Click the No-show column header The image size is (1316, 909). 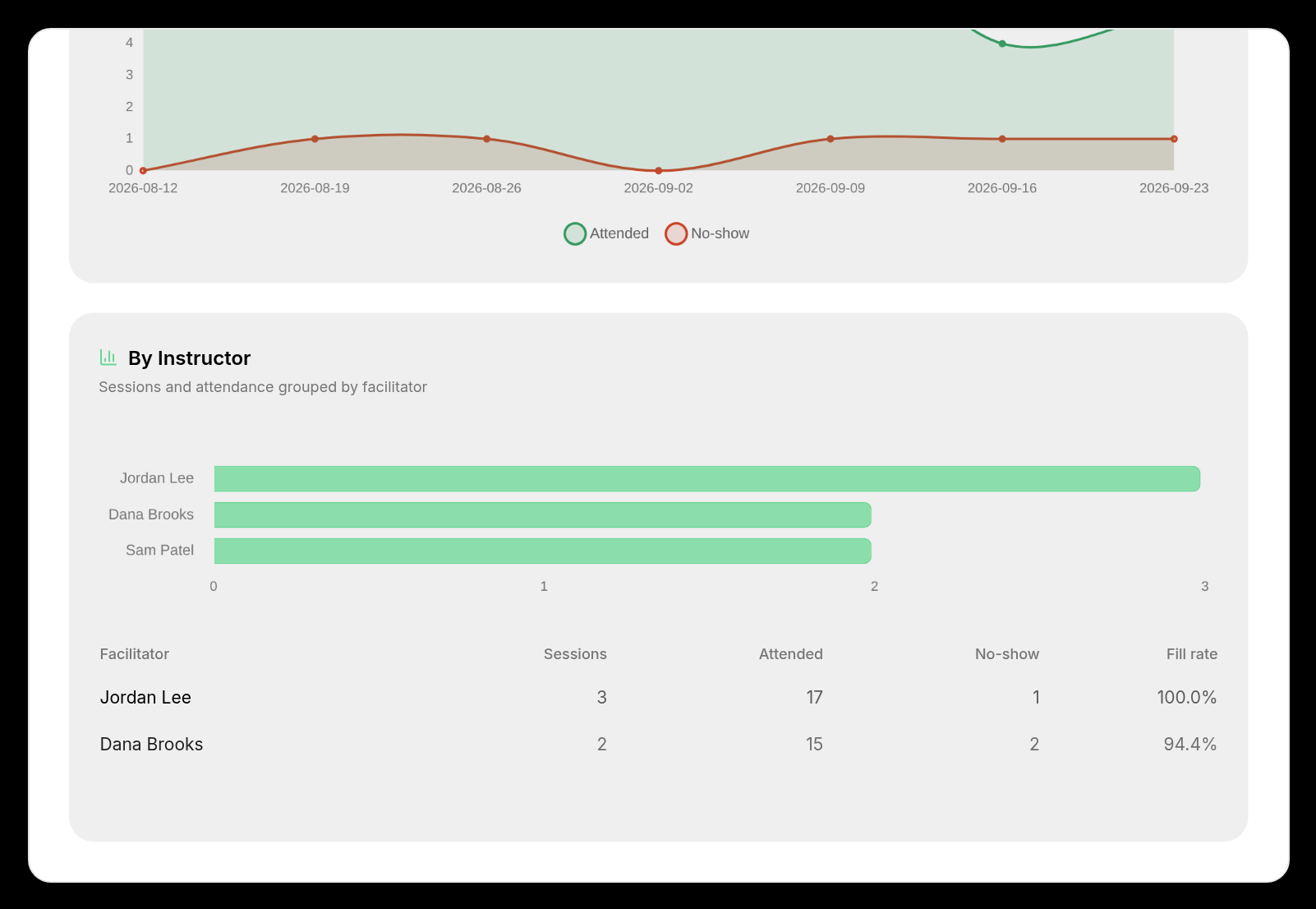coord(1007,654)
